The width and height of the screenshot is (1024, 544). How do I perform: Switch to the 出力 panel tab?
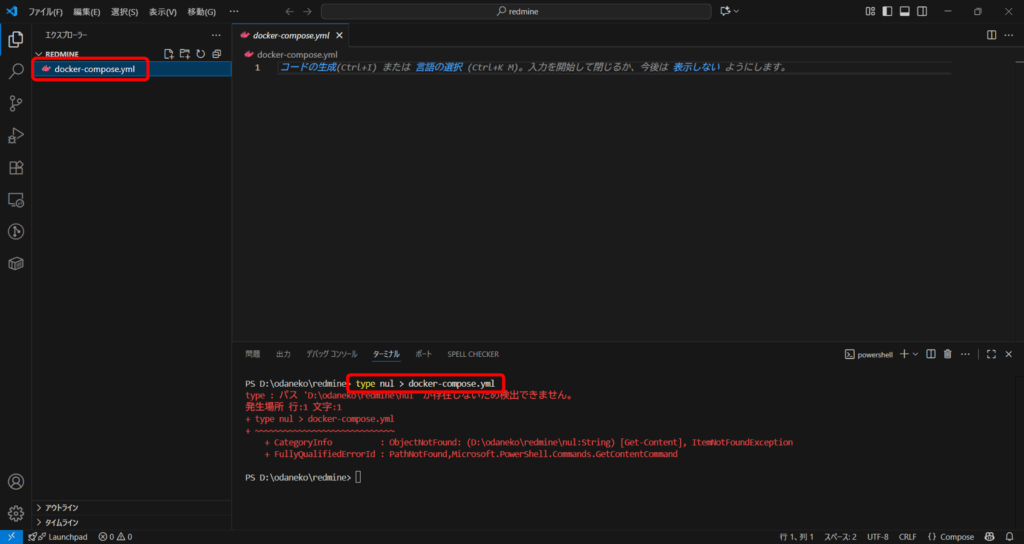pos(283,354)
